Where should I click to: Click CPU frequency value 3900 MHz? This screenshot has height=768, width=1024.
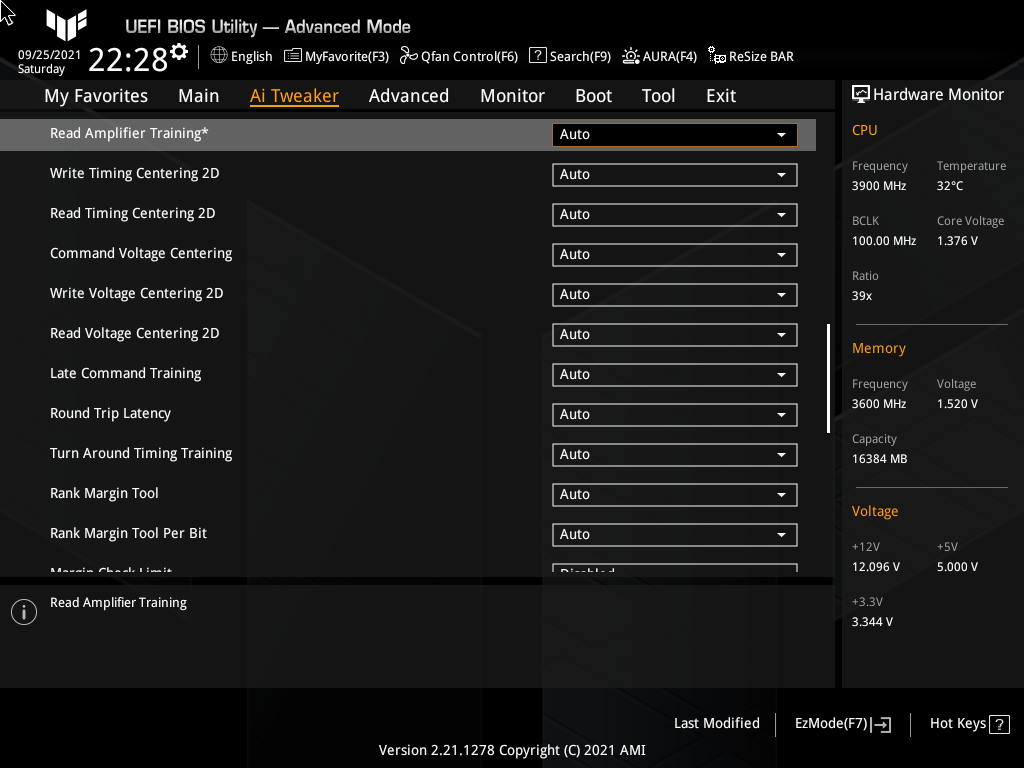coord(879,186)
